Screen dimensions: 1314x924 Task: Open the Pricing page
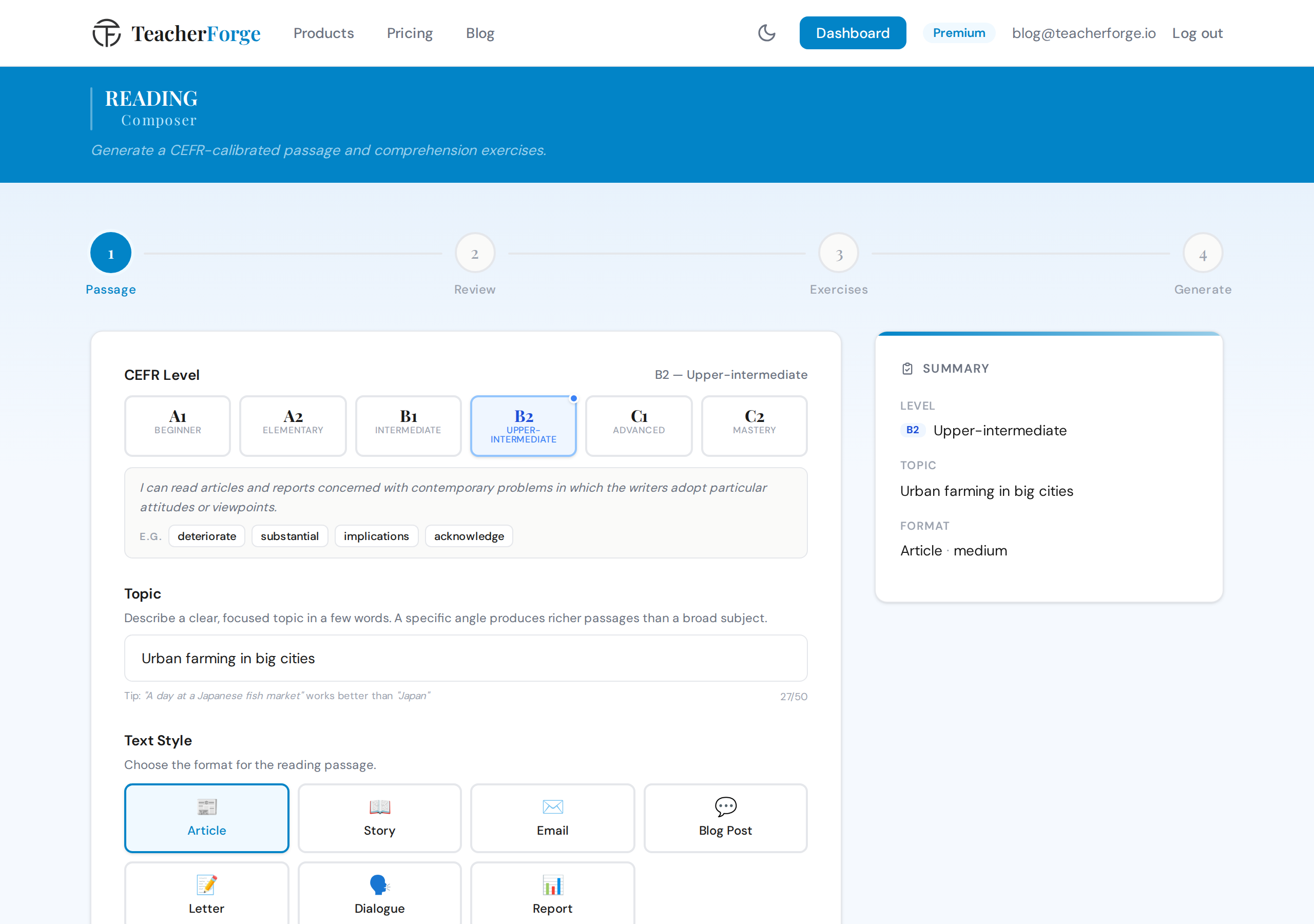[x=410, y=33]
